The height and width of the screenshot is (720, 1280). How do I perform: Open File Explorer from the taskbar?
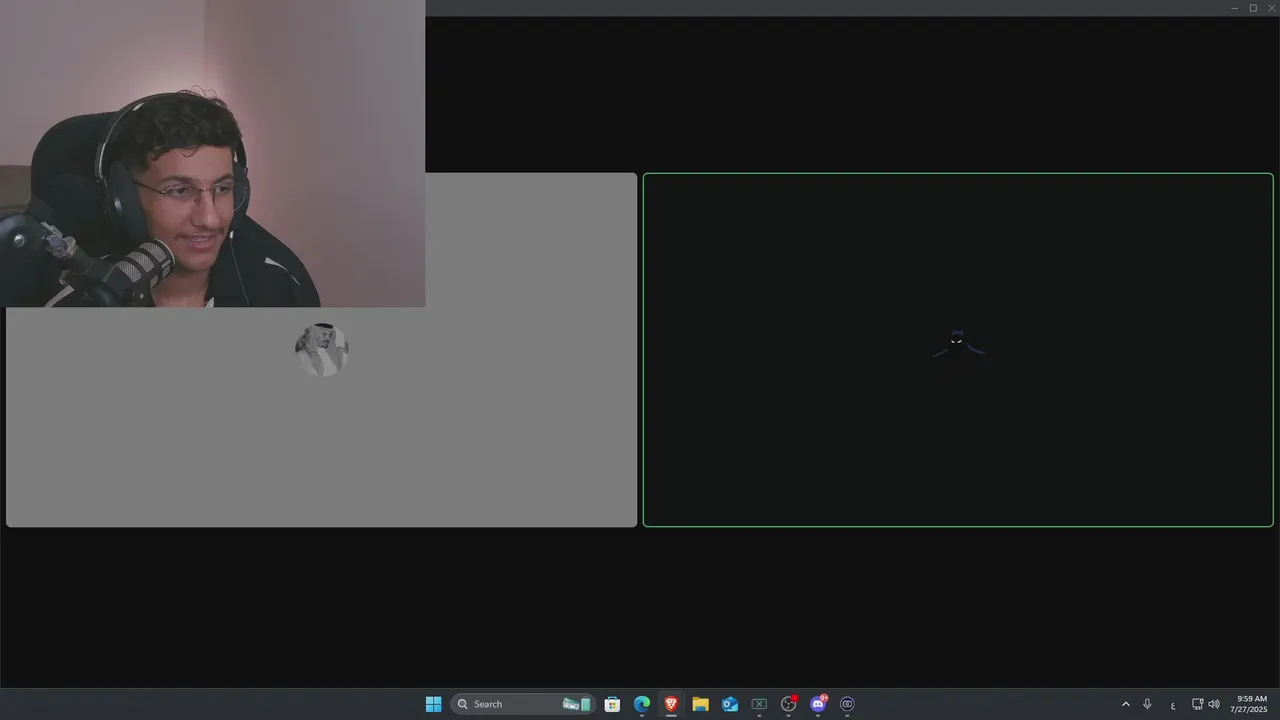tap(700, 704)
